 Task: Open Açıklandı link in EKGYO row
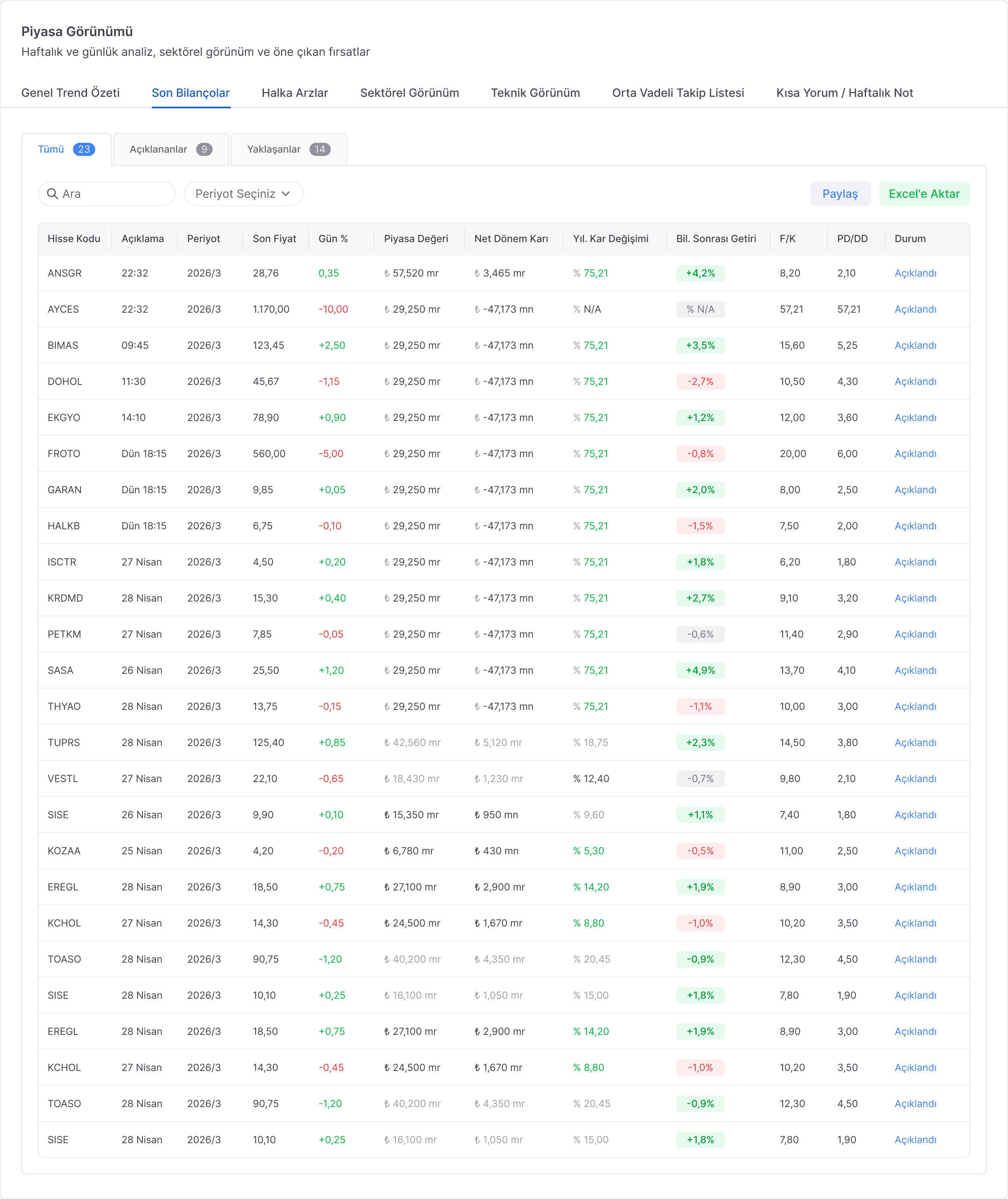coord(915,418)
